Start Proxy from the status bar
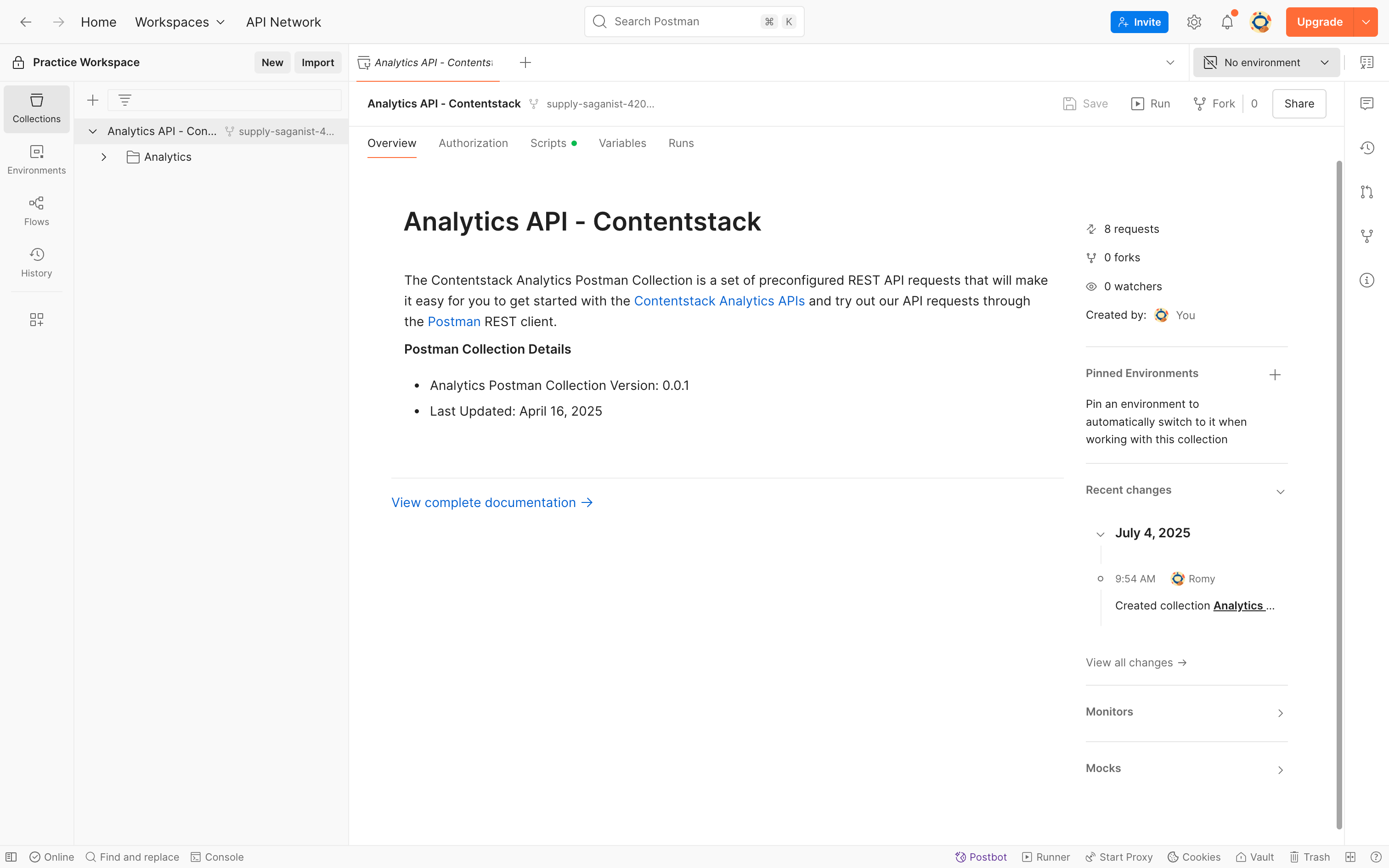1389x868 pixels. pos(1118,857)
